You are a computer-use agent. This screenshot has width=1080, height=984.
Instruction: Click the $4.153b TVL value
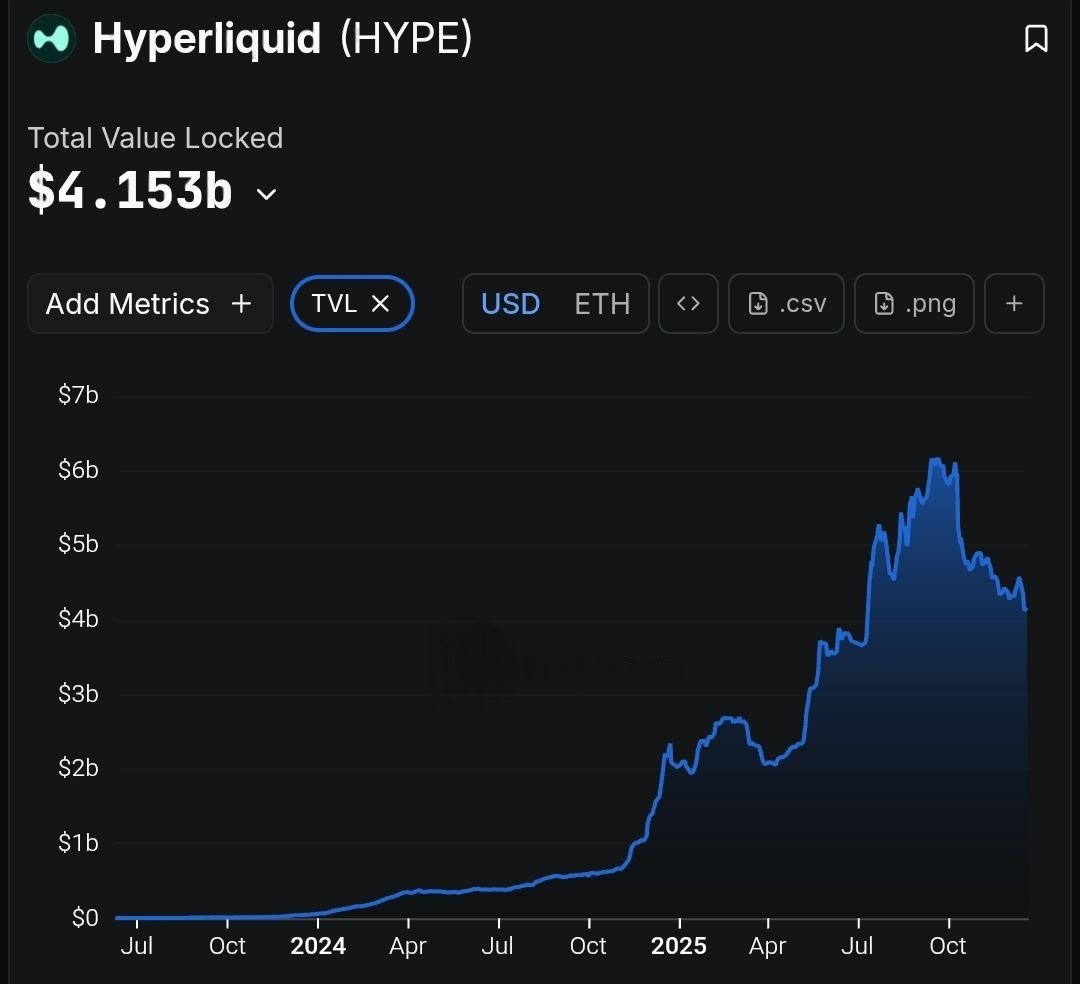click(x=130, y=189)
